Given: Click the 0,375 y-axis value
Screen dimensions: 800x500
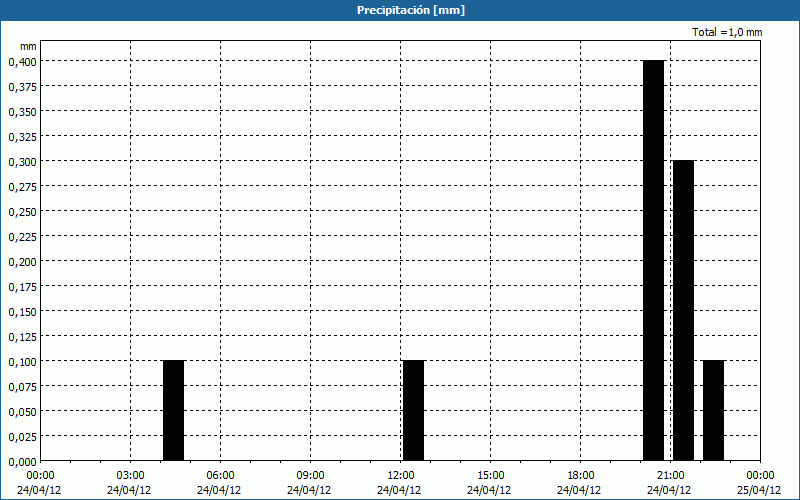Looking at the screenshot, I should [22, 86].
